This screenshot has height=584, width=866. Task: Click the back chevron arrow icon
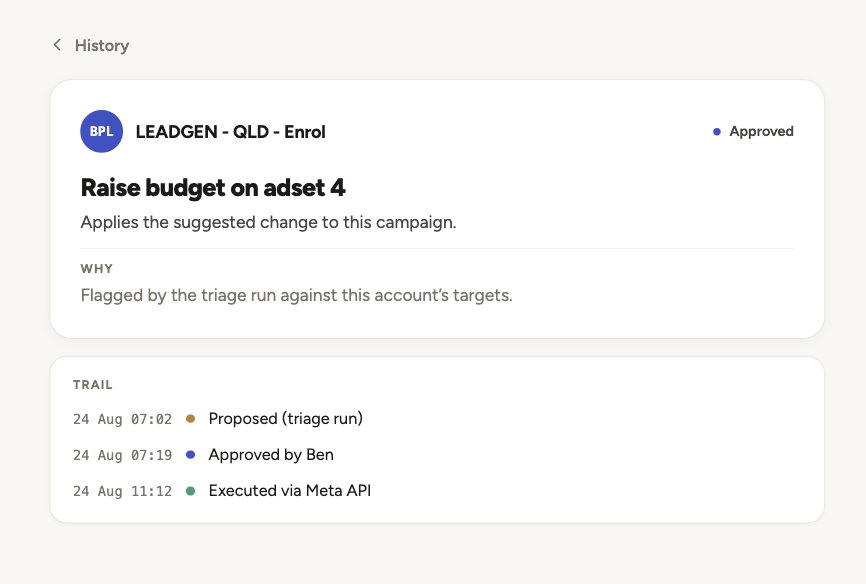click(x=57, y=45)
